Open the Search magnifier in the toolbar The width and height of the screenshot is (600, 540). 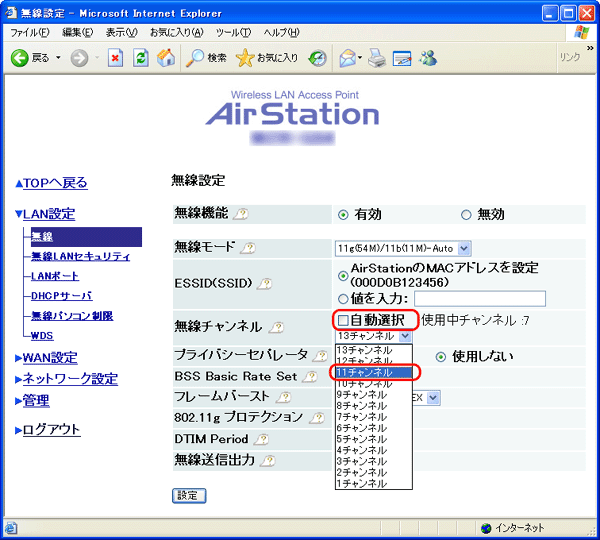pyautogui.click(x=195, y=58)
